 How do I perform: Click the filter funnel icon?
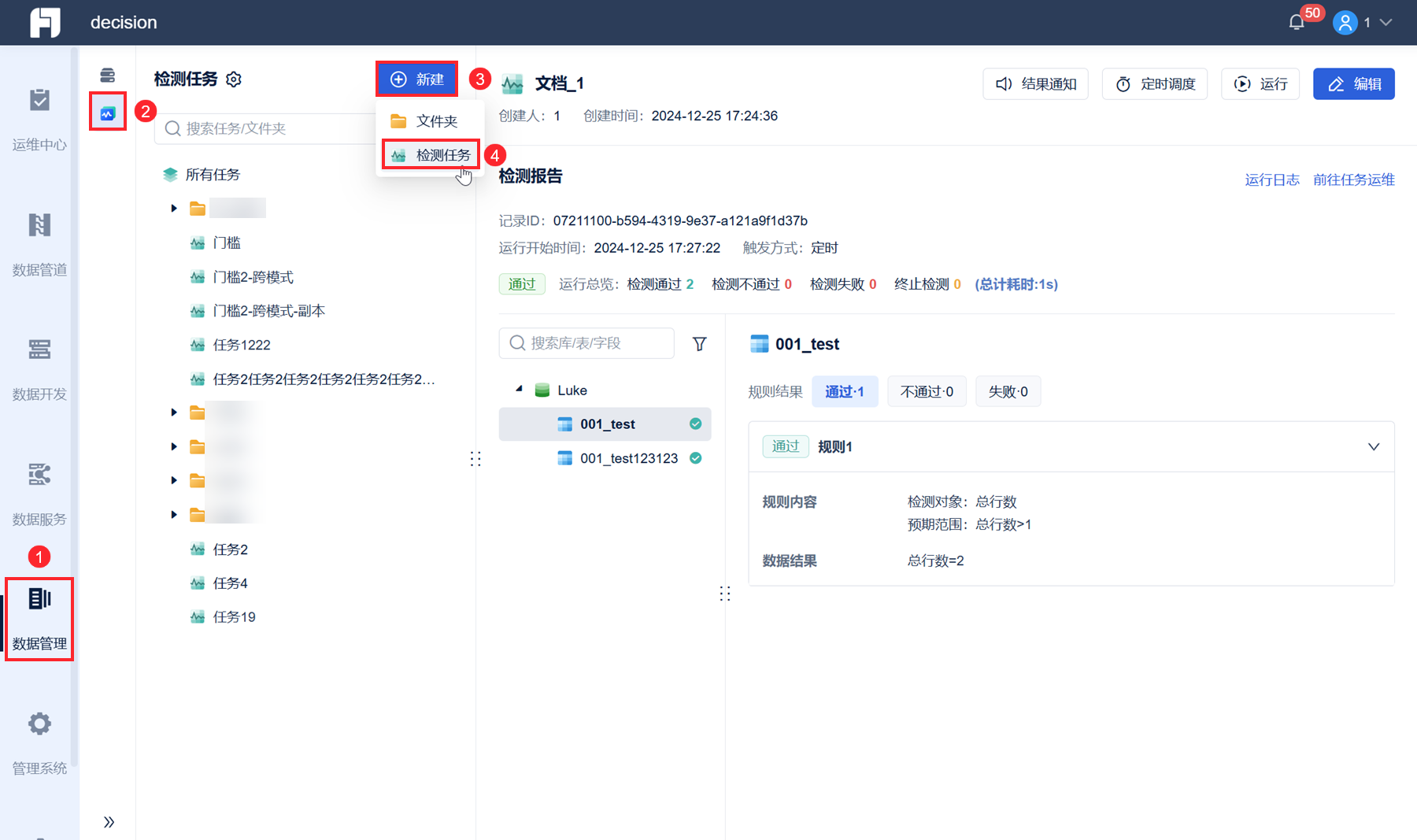pyautogui.click(x=699, y=344)
